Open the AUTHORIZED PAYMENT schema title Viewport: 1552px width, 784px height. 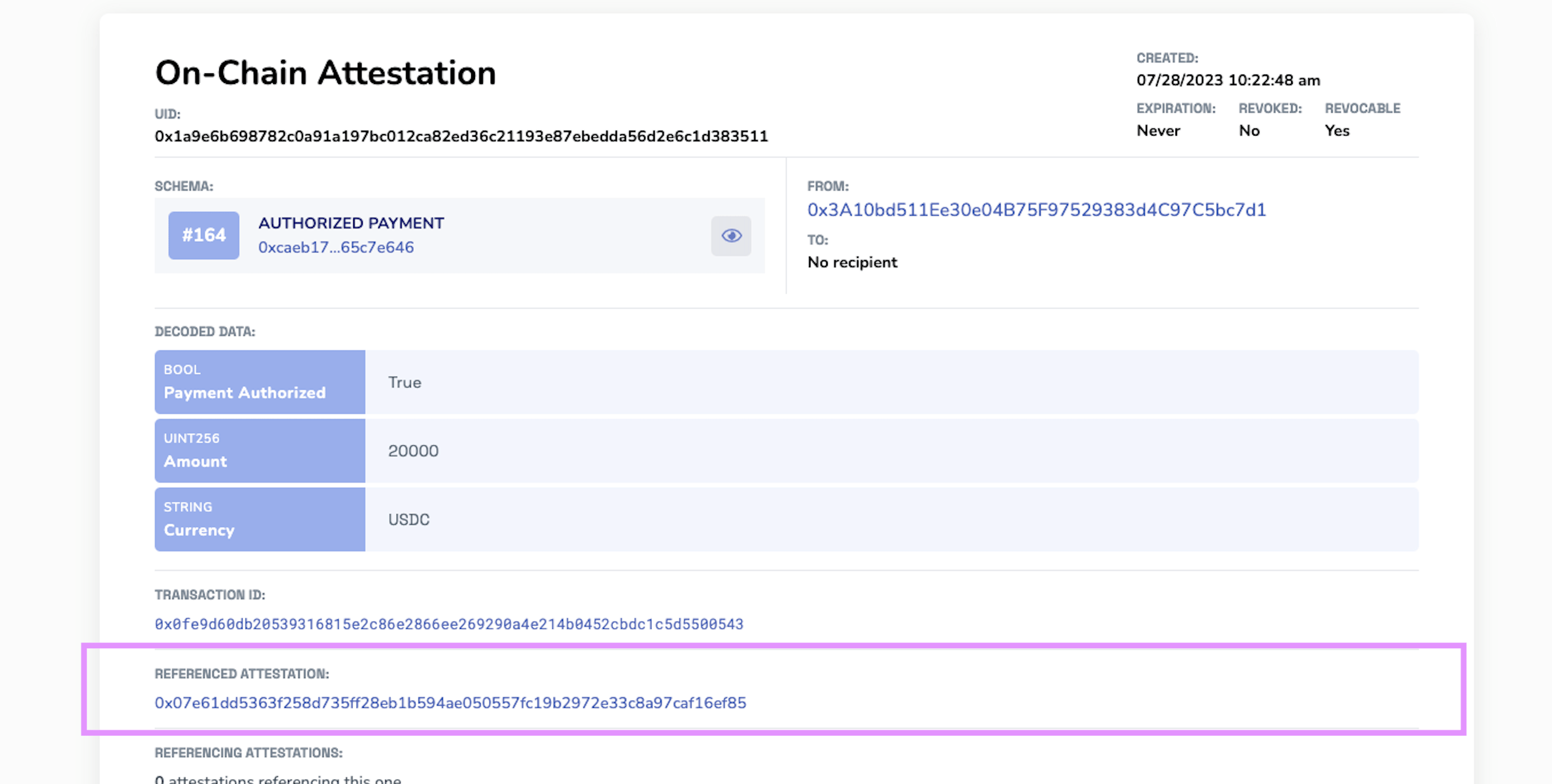[351, 223]
